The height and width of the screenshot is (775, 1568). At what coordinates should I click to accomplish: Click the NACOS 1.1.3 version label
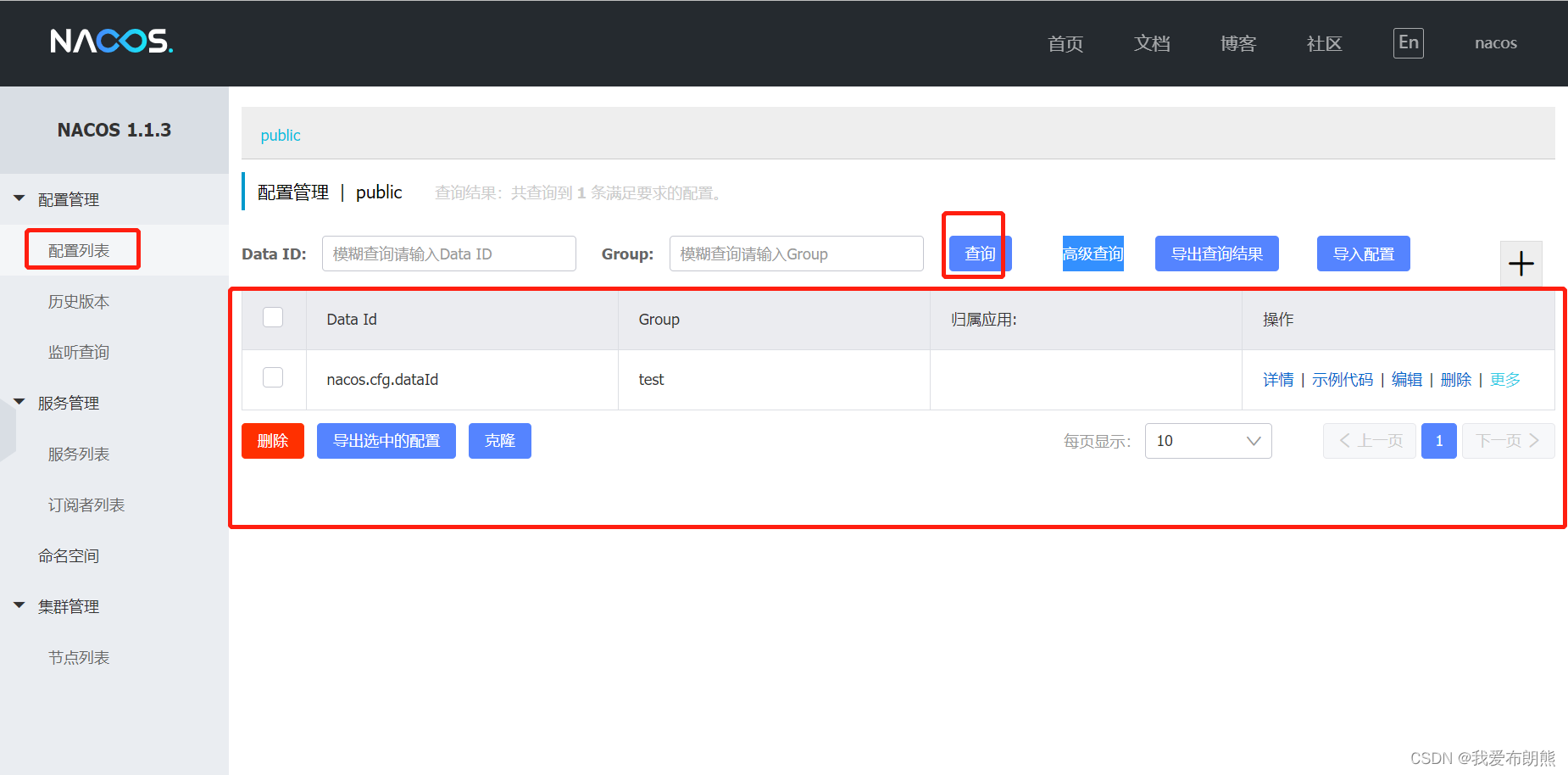[114, 130]
